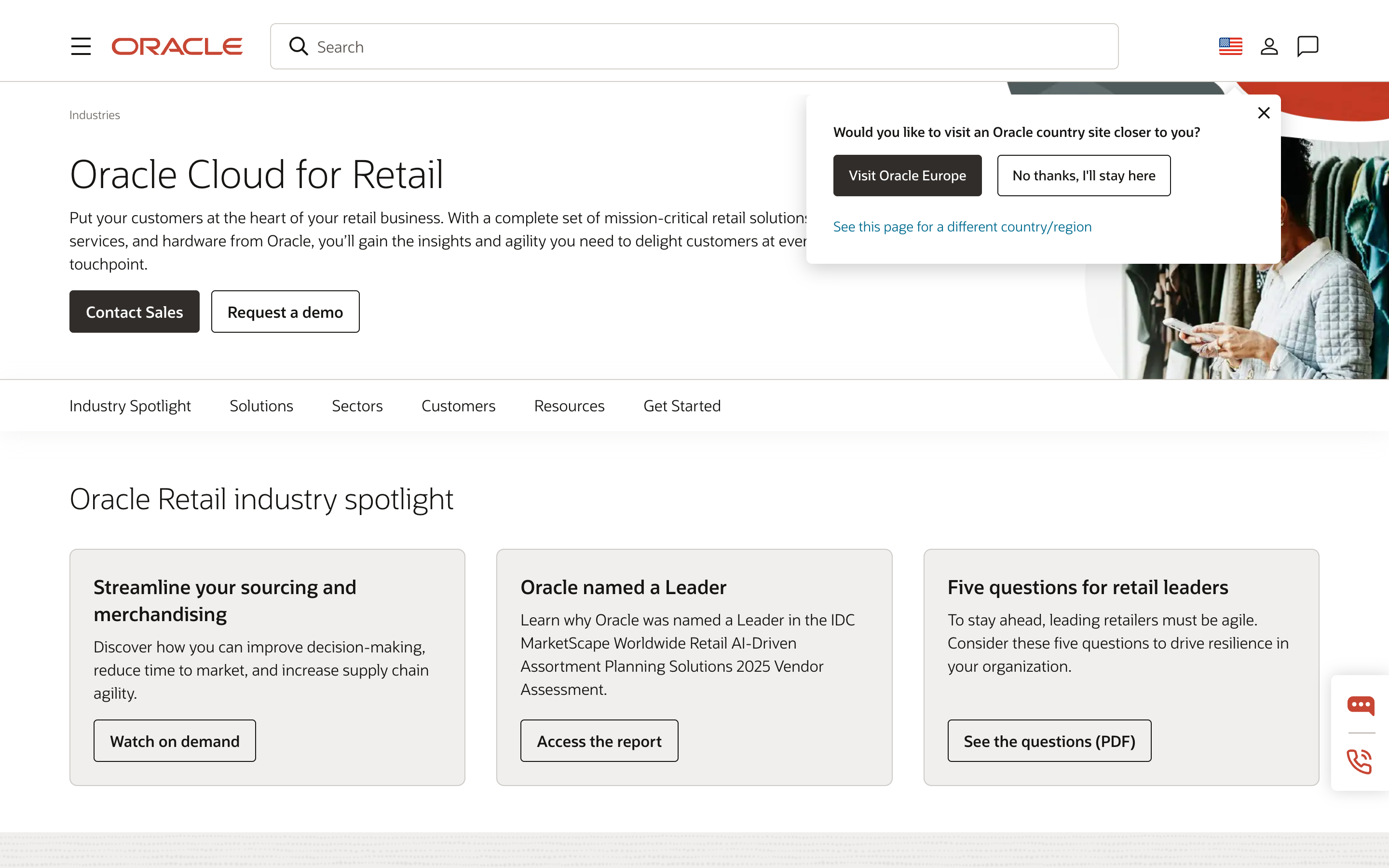Choose No thanks, I'll stay here
This screenshot has height=868, width=1389.
tap(1084, 176)
